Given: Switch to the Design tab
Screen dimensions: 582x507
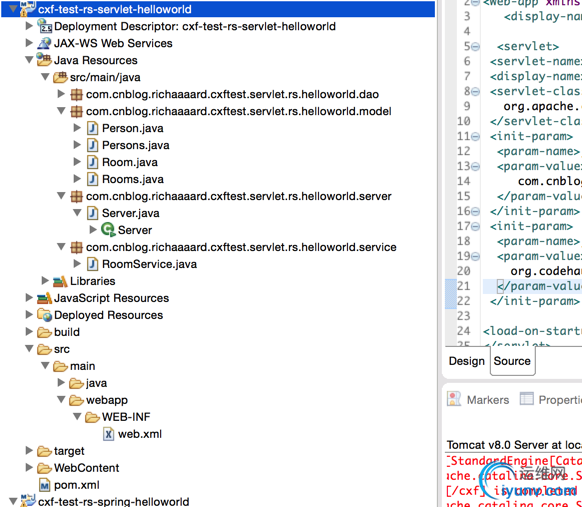Looking at the screenshot, I should point(467,361).
